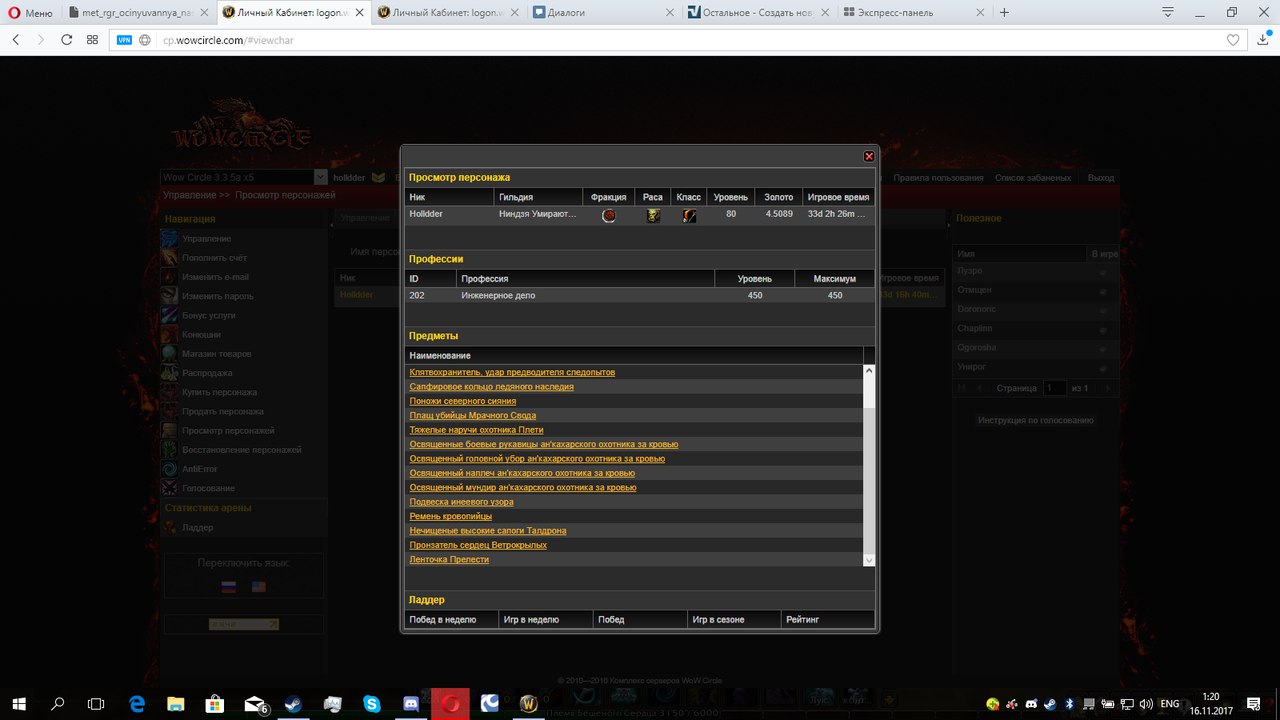Image resolution: width=1280 pixels, height=720 pixels.
Task: Open Discord from the taskbar
Action: [x=411, y=704]
